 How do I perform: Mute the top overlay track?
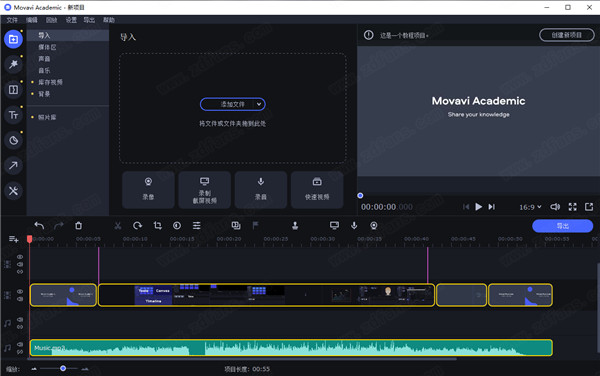tap(20, 264)
